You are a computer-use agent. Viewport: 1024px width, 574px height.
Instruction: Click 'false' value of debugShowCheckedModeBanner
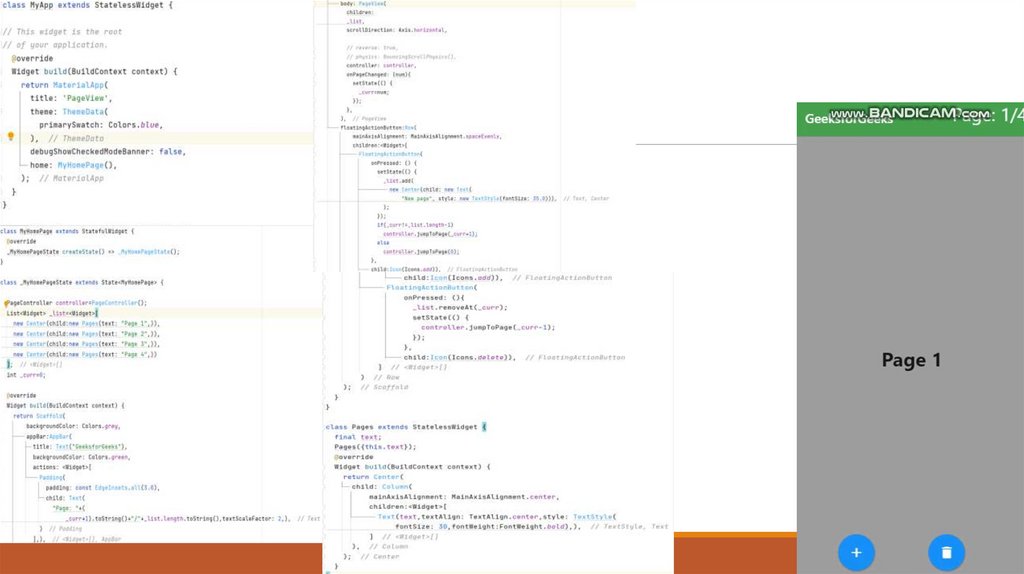click(172, 151)
